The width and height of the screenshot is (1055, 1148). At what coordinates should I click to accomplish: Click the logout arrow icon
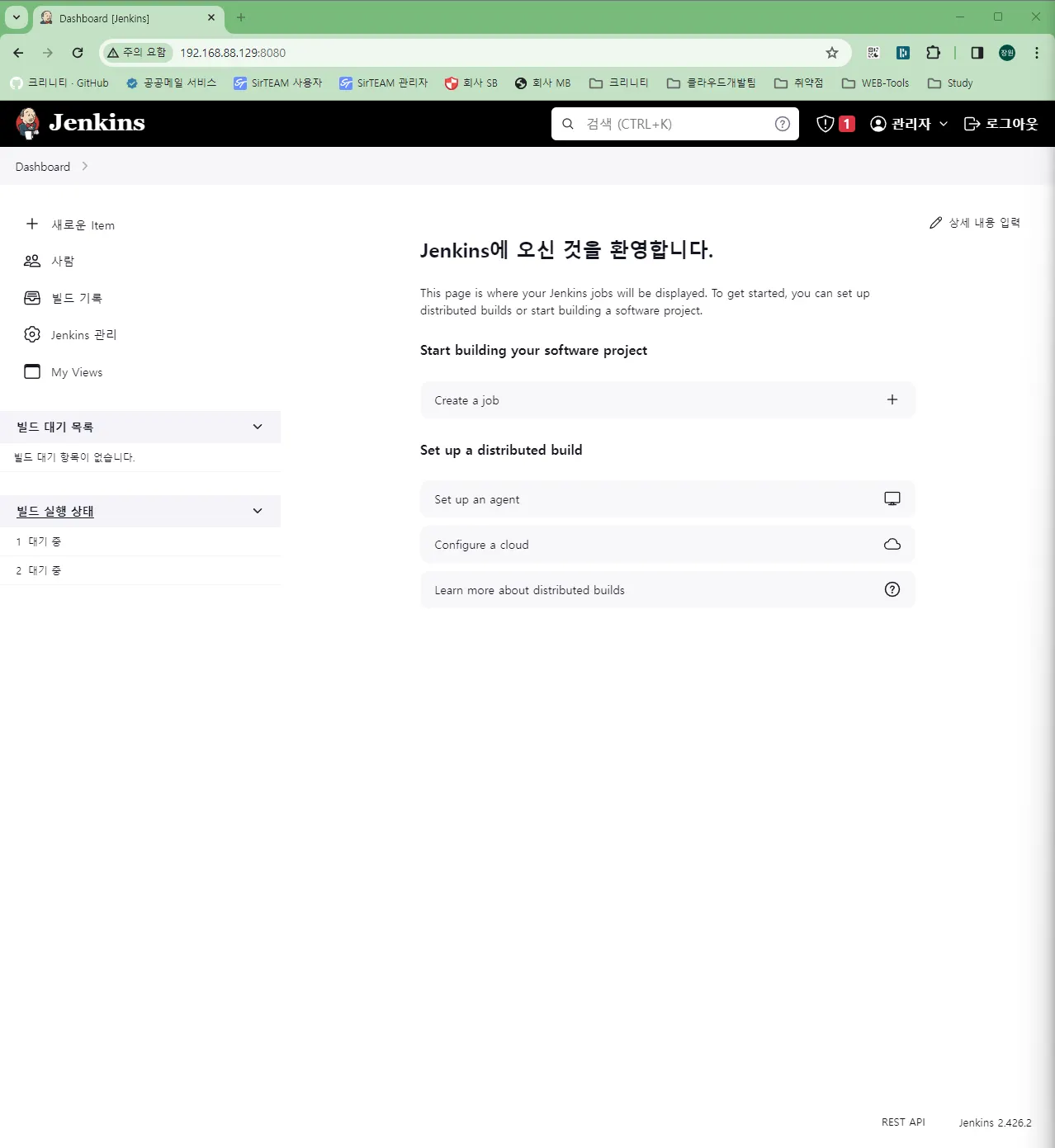tap(972, 124)
